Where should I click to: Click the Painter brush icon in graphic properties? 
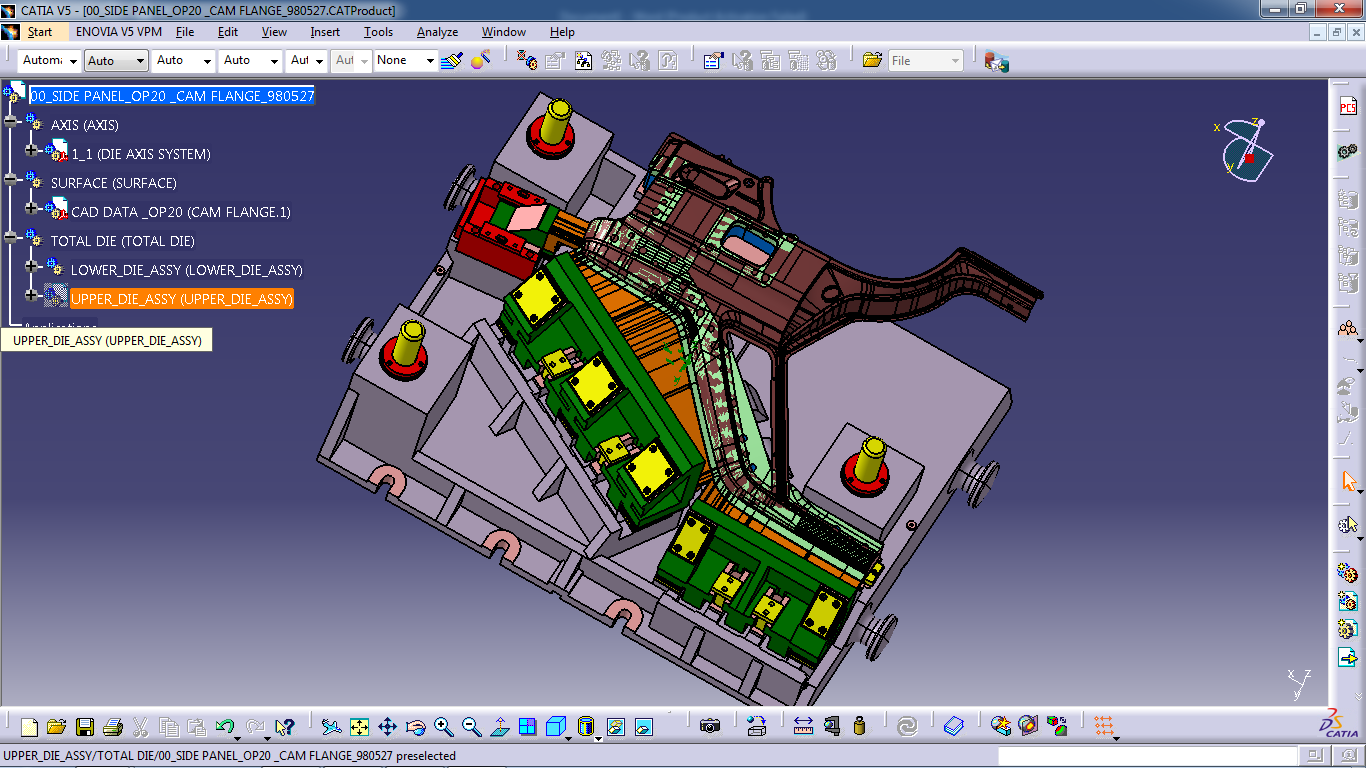[x=452, y=60]
